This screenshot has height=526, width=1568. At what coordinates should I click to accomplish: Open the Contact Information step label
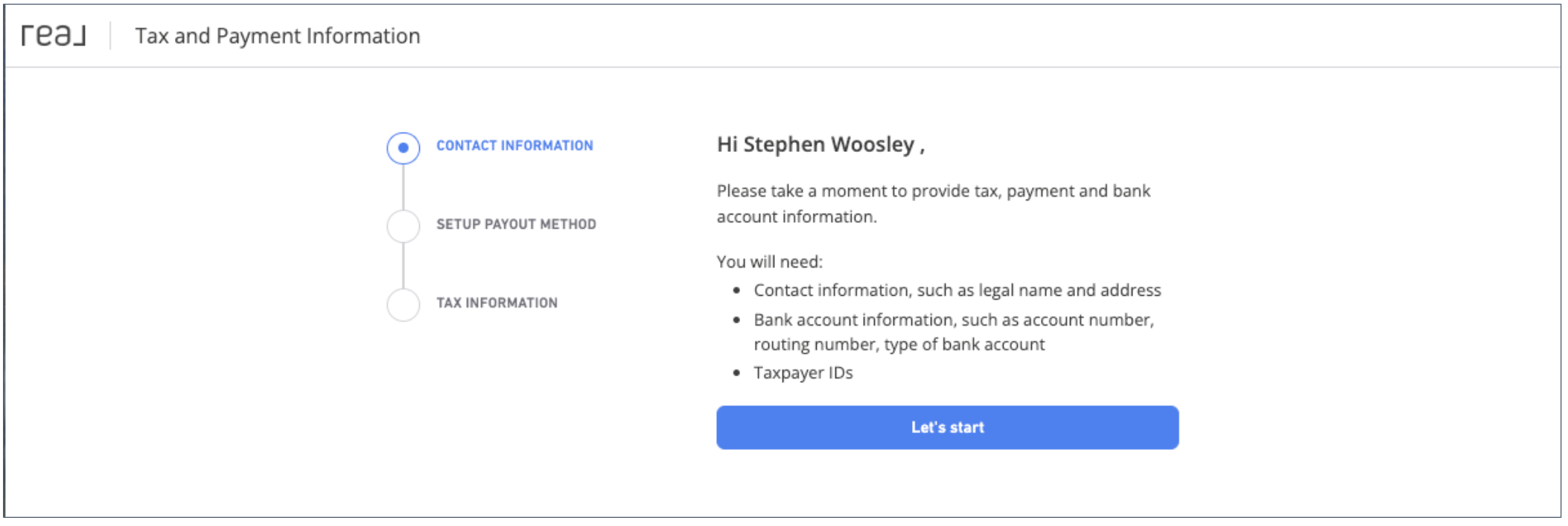(x=514, y=145)
